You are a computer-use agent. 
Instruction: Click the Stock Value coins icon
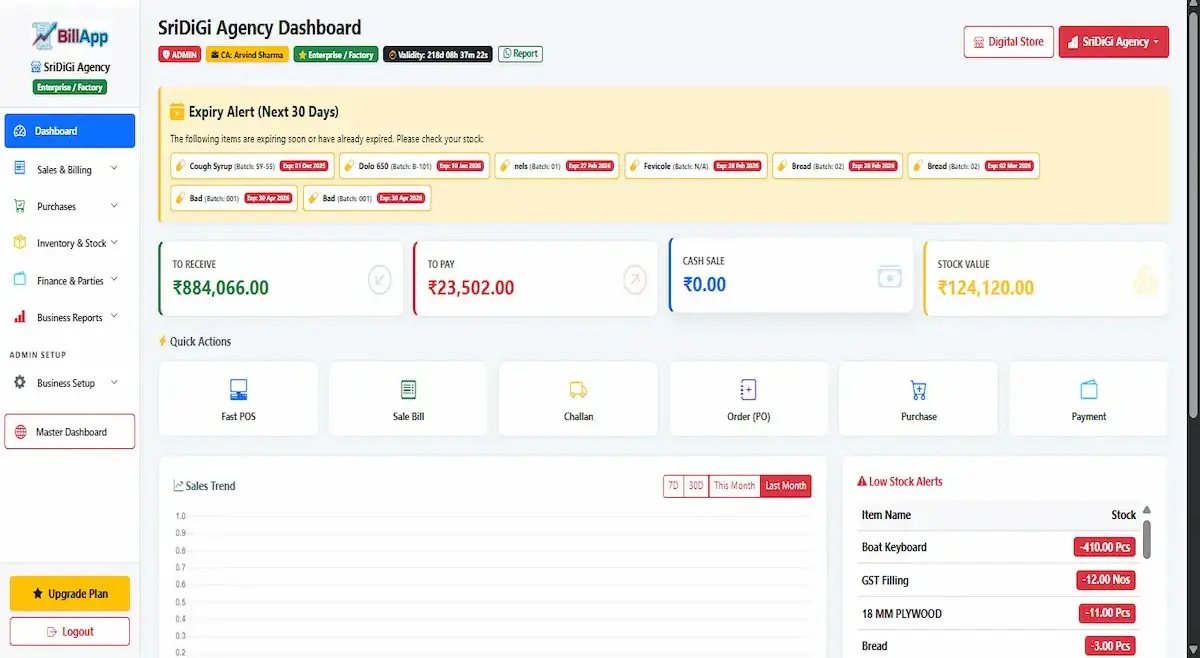tap(1145, 281)
